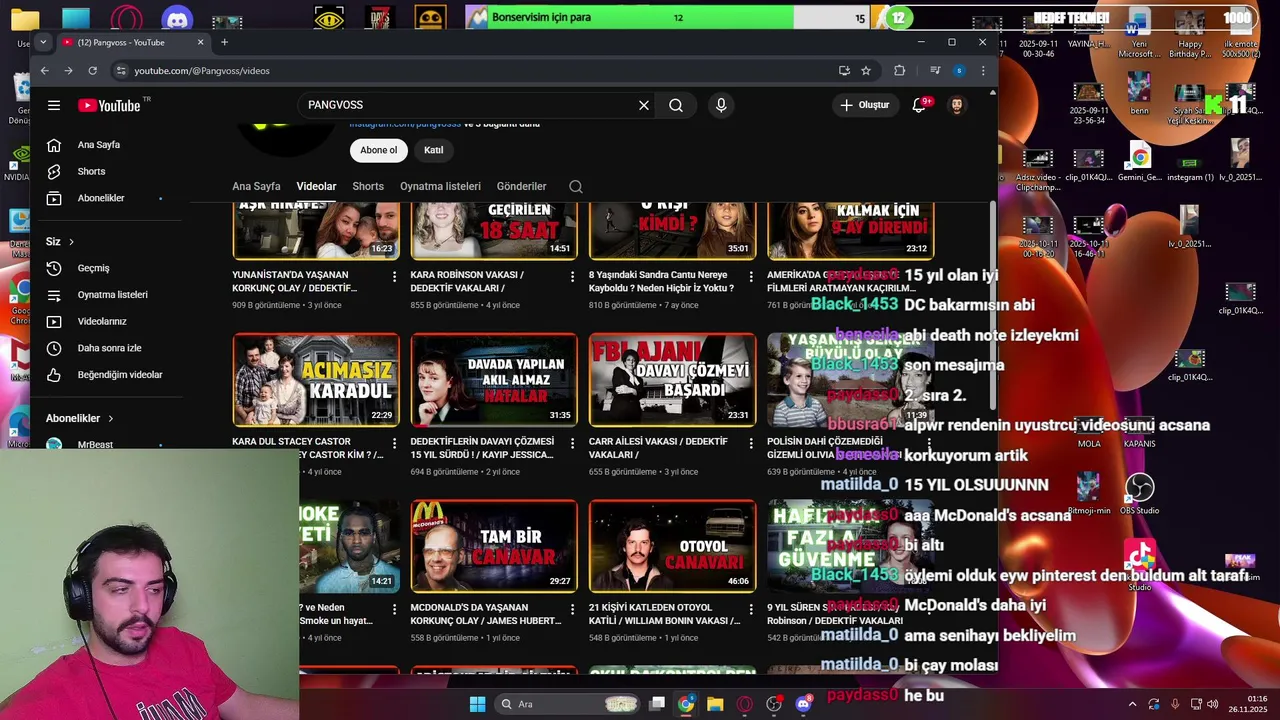Bookmark this page star icon

click(x=866, y=71)
